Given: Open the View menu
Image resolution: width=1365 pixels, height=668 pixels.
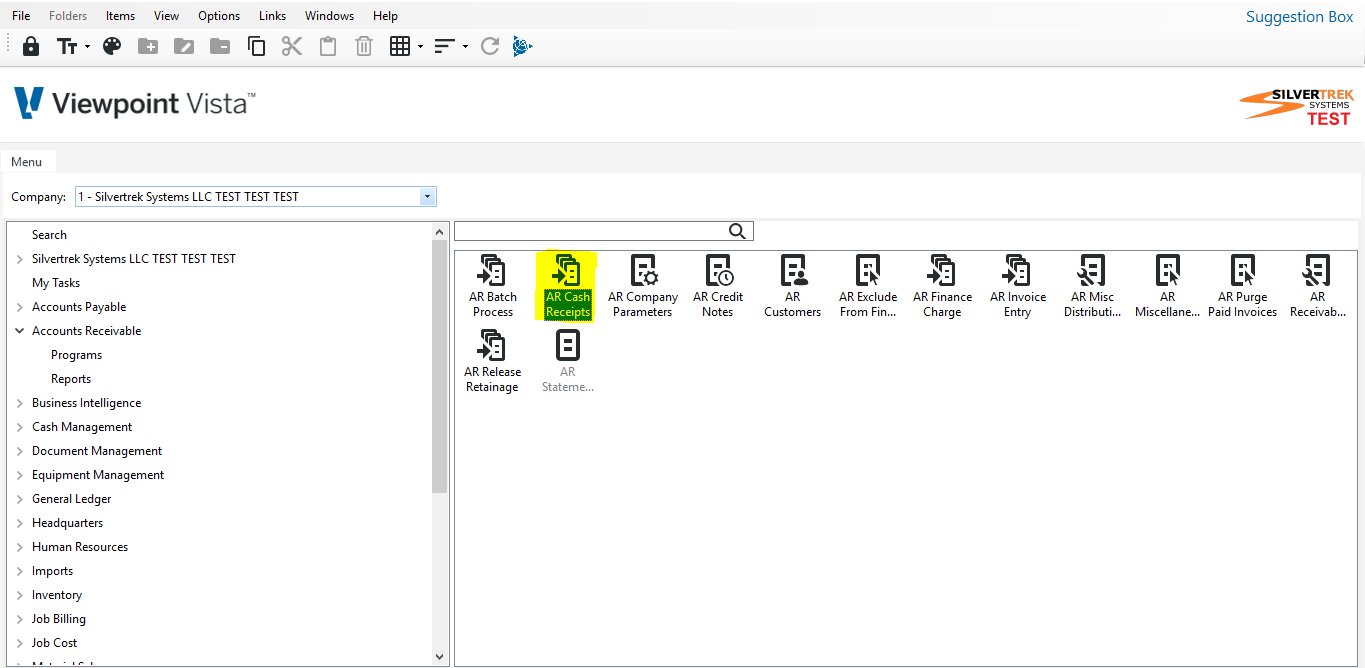Looking at the screenshot, I should coord(167,15).
